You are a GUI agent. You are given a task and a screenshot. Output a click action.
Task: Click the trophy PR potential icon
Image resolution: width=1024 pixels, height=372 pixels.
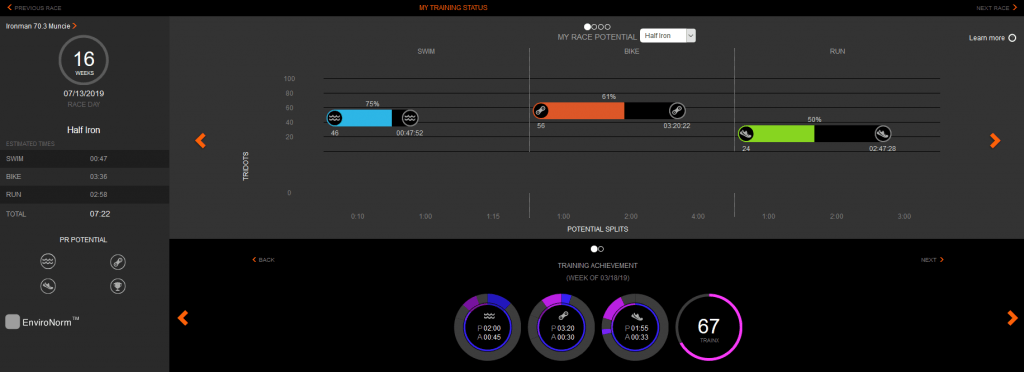click(x=118, y=286)
